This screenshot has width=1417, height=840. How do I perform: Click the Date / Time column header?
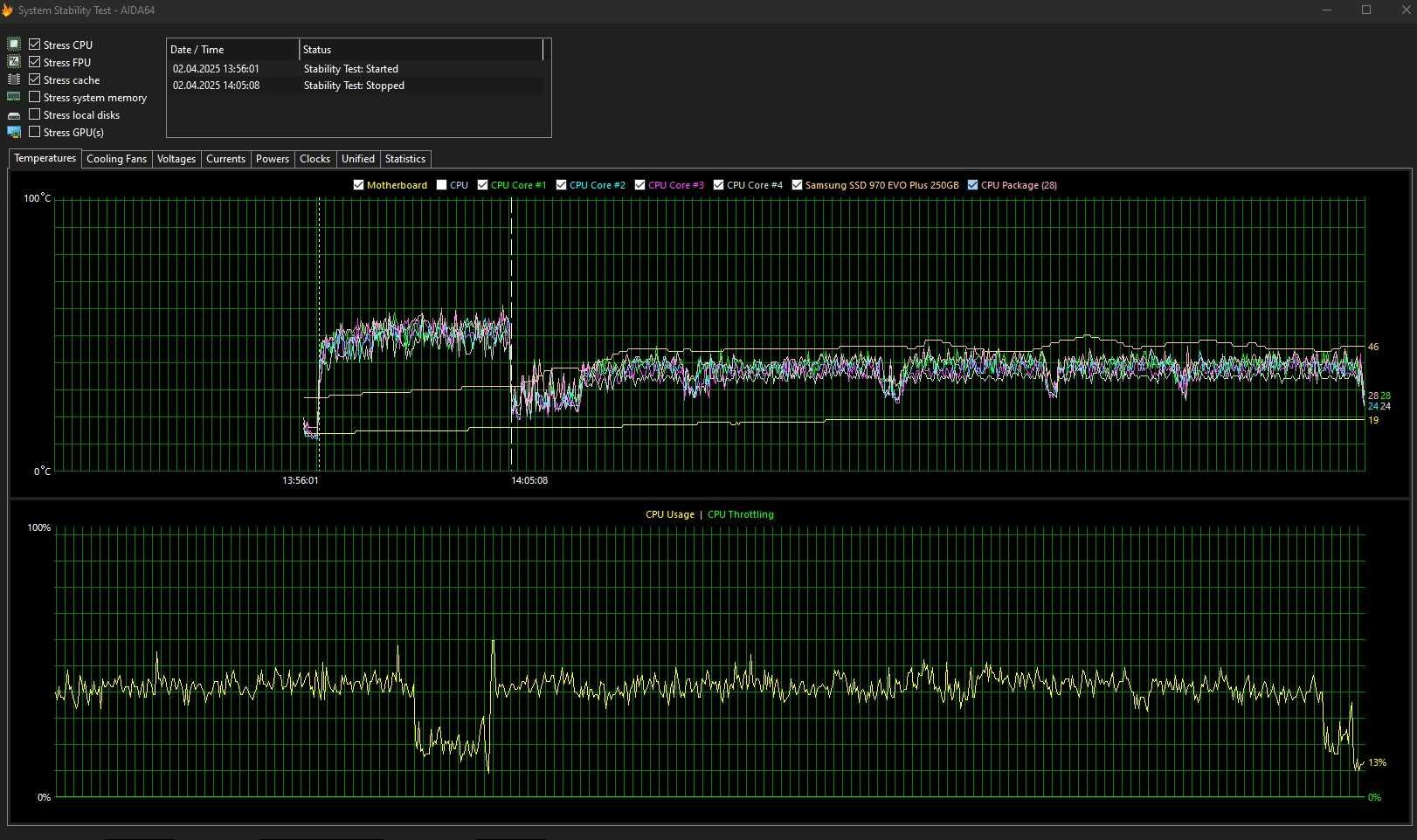(x=232, y=50)
